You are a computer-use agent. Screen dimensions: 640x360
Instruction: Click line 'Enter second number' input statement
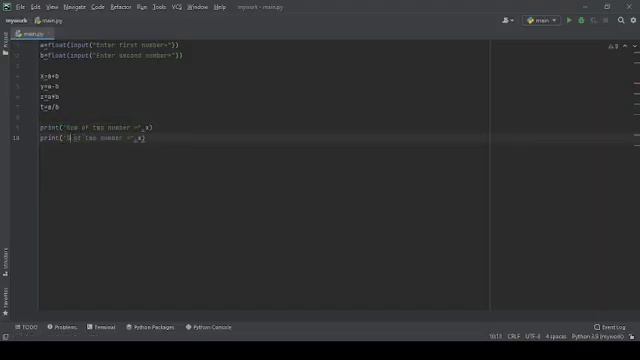click(x=111, y=56)
